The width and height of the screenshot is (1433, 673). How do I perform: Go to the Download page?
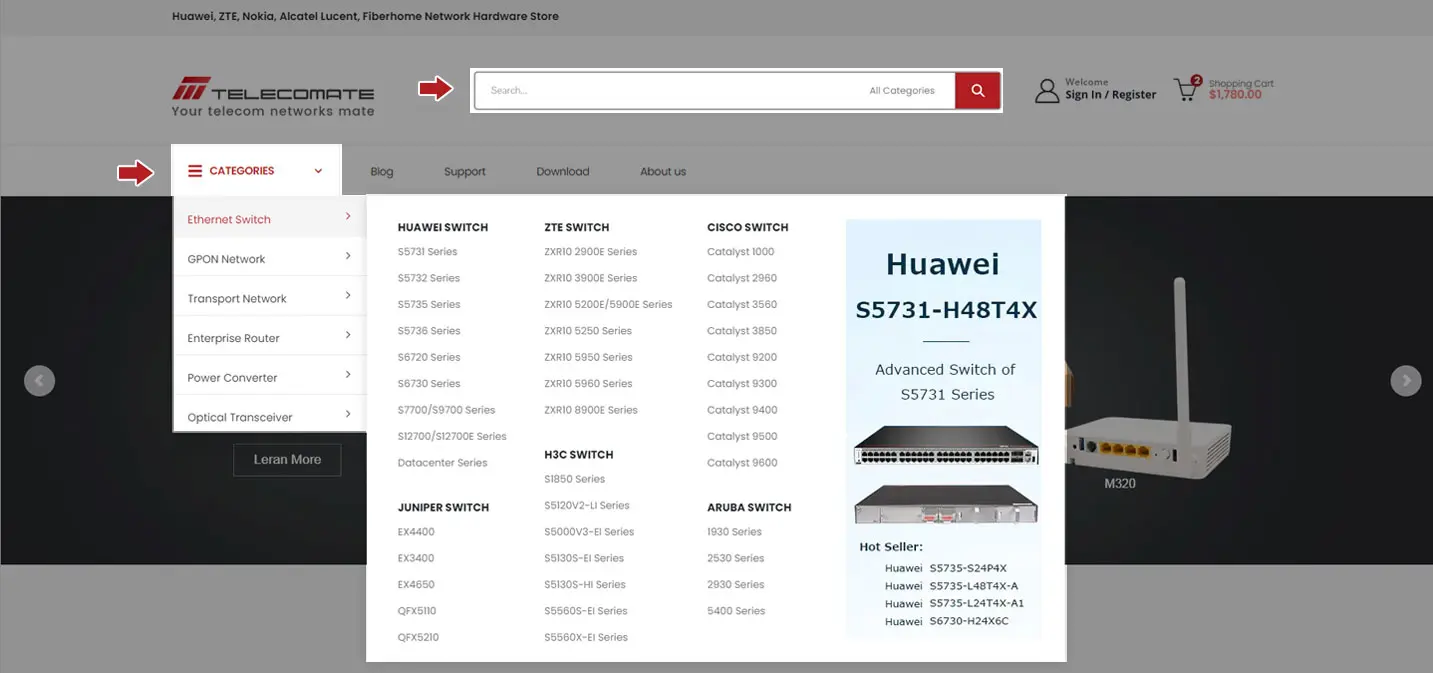[562, 172]
